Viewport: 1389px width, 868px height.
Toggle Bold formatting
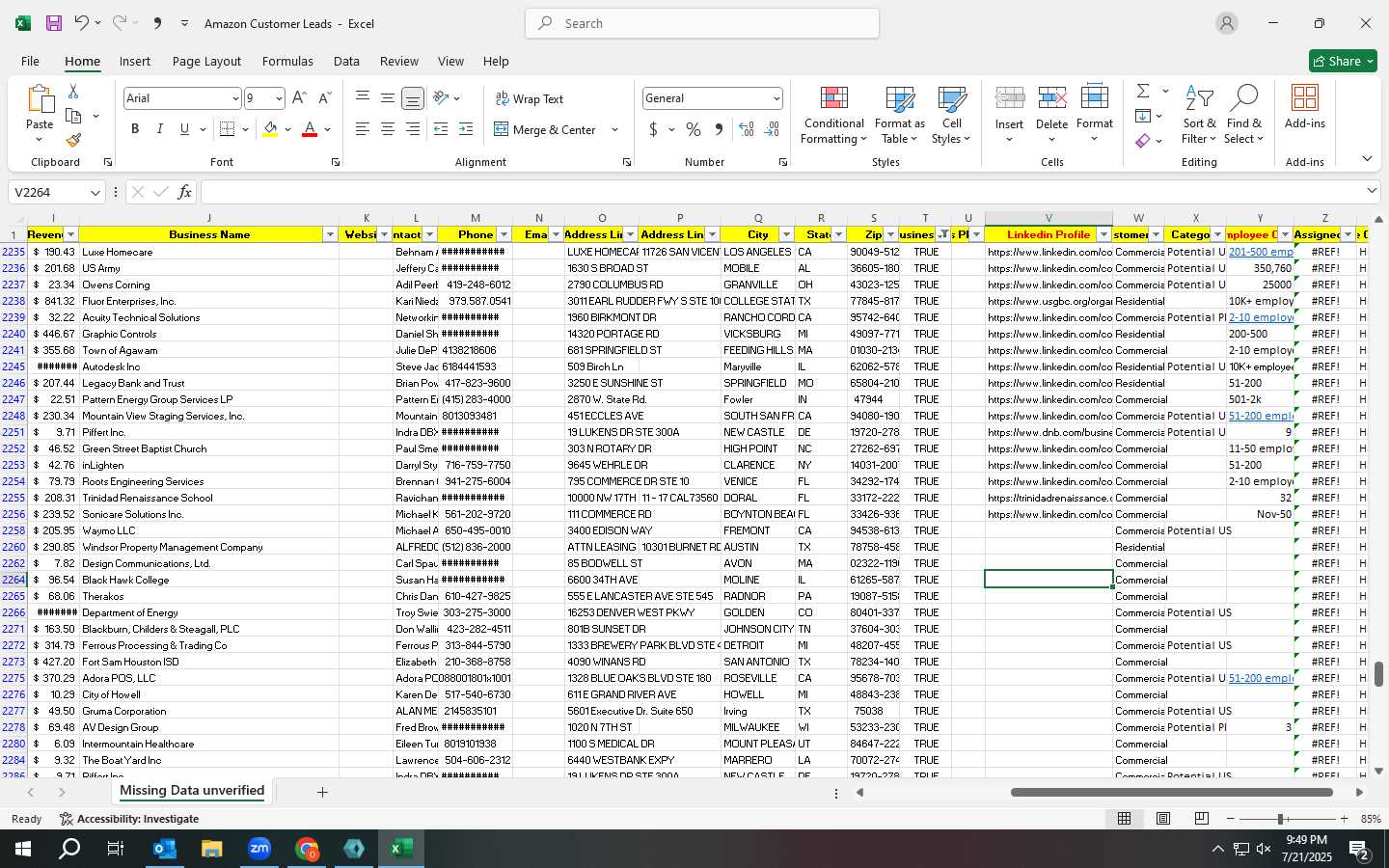pos(135,129)
